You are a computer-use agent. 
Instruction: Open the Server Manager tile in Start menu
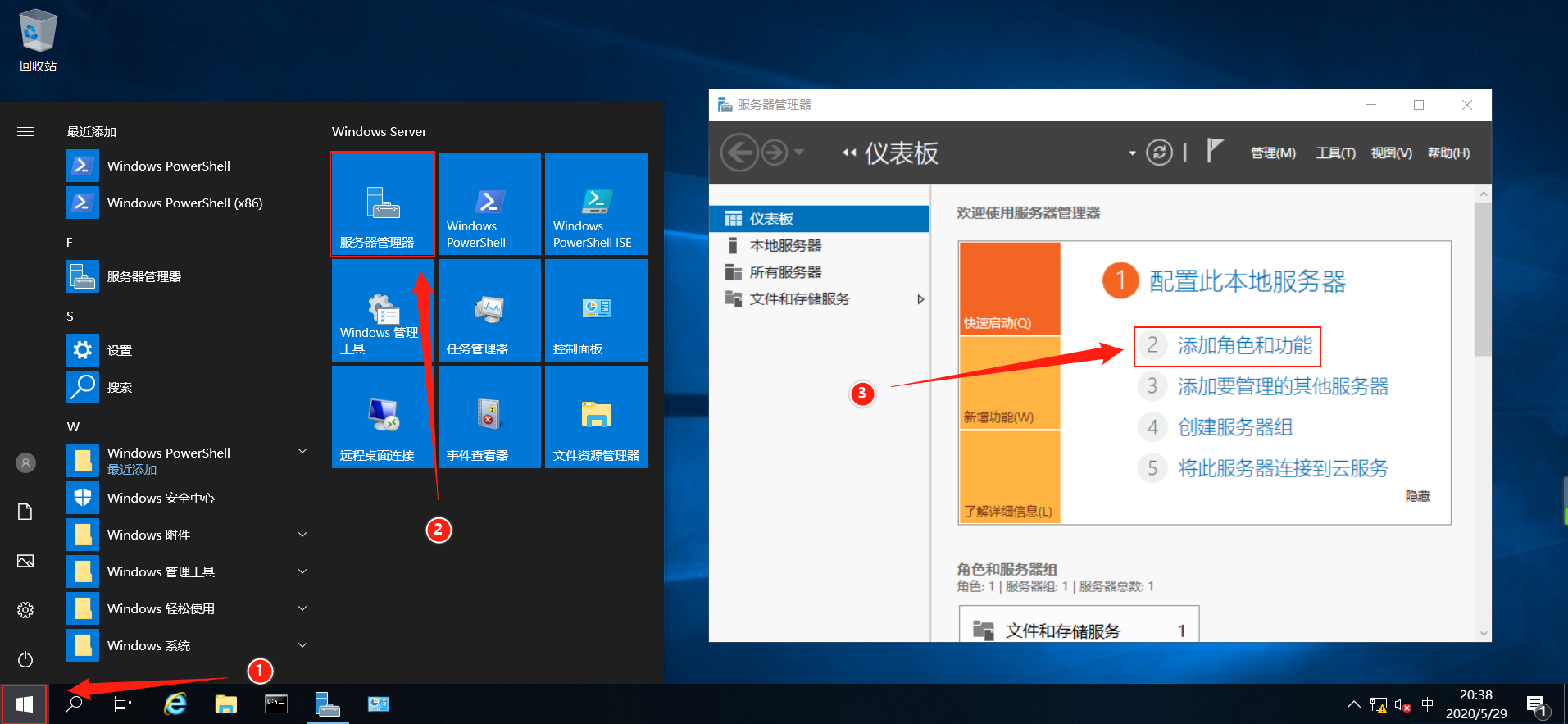[383, 203]
